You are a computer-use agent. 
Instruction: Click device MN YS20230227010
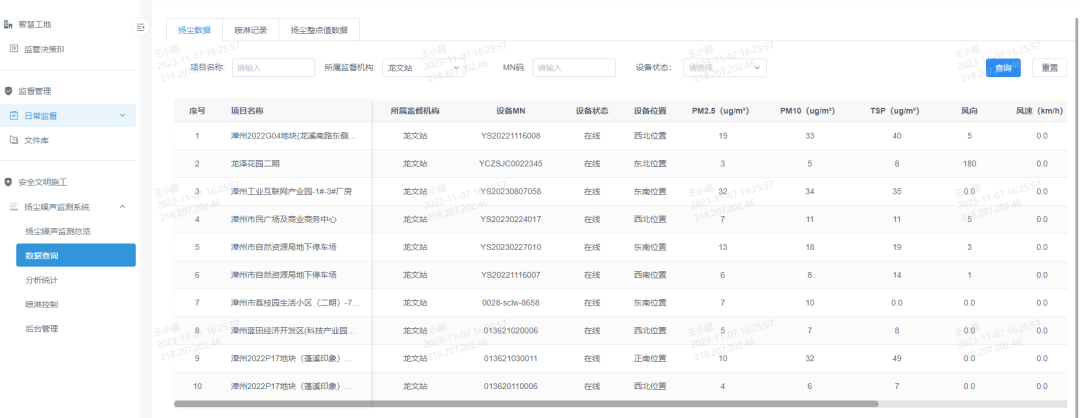510,247
